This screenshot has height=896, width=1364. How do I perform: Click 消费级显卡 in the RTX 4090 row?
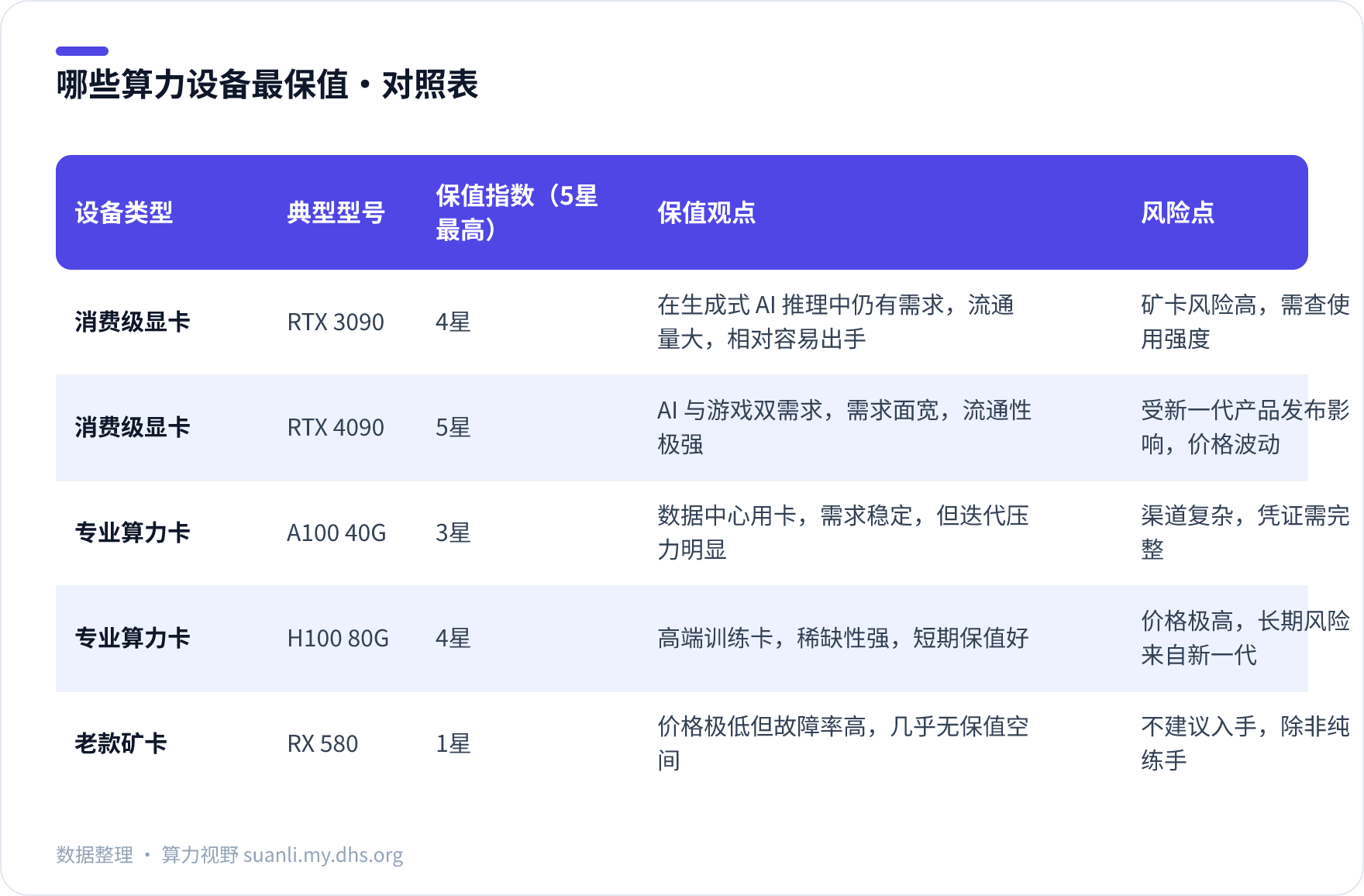[x=133, y=428]
